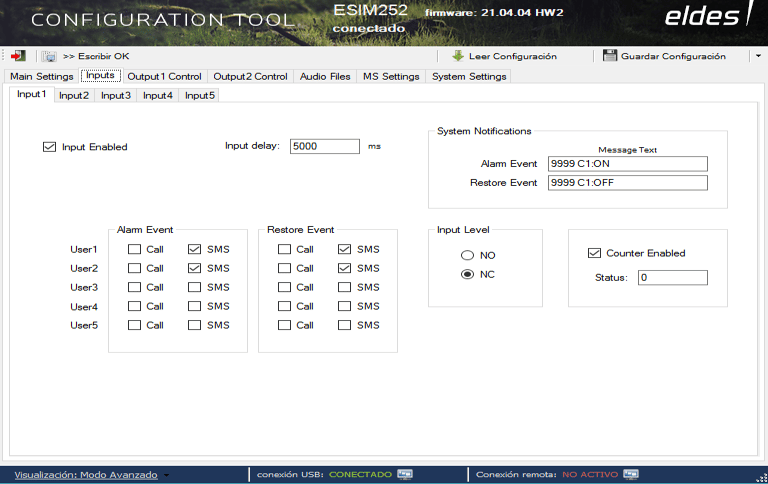
Task: Disable the Input Enabled checkbox
Action: 49,147
